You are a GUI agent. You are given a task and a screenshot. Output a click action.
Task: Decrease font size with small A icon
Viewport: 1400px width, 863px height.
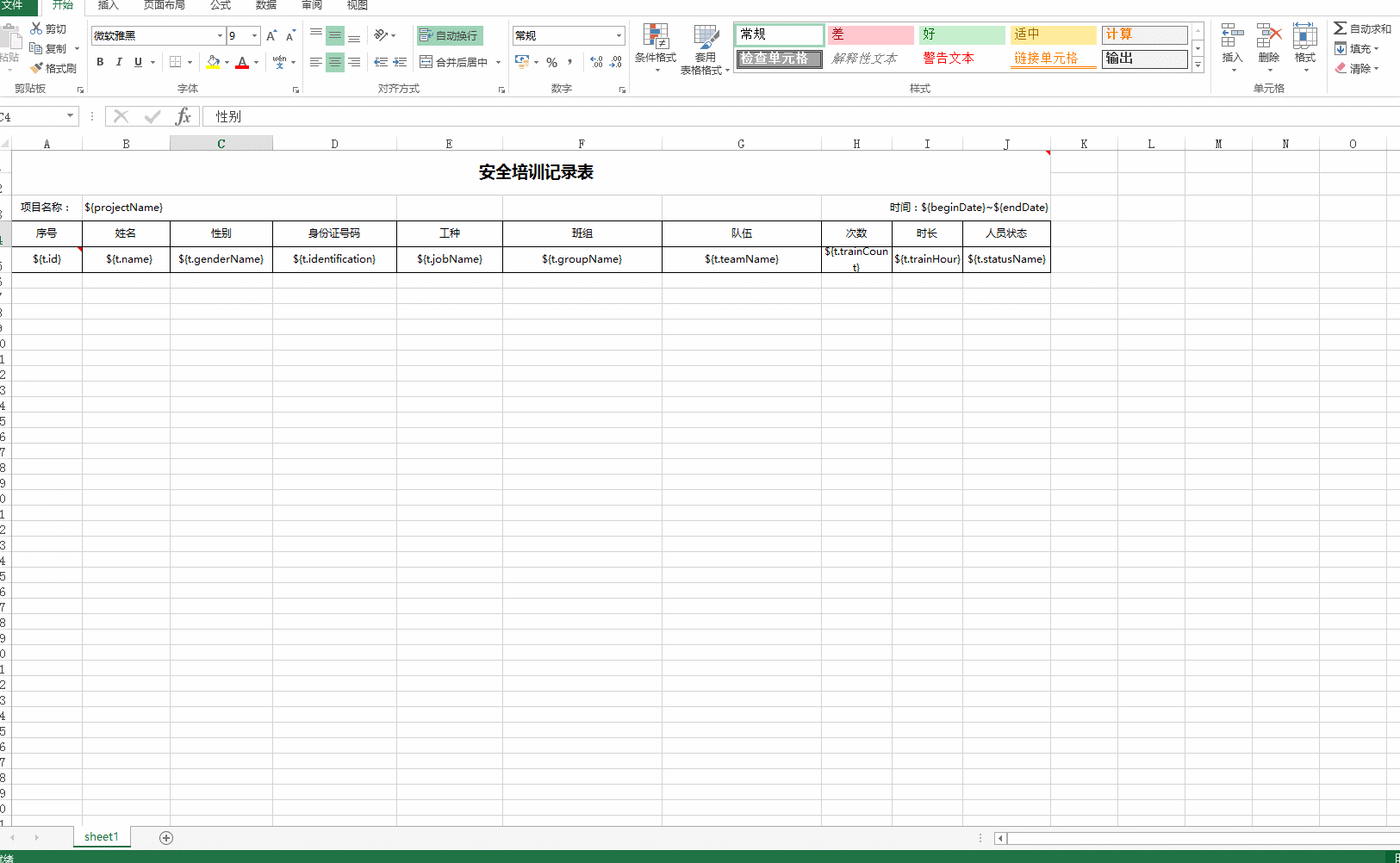(x=290, y=35)
